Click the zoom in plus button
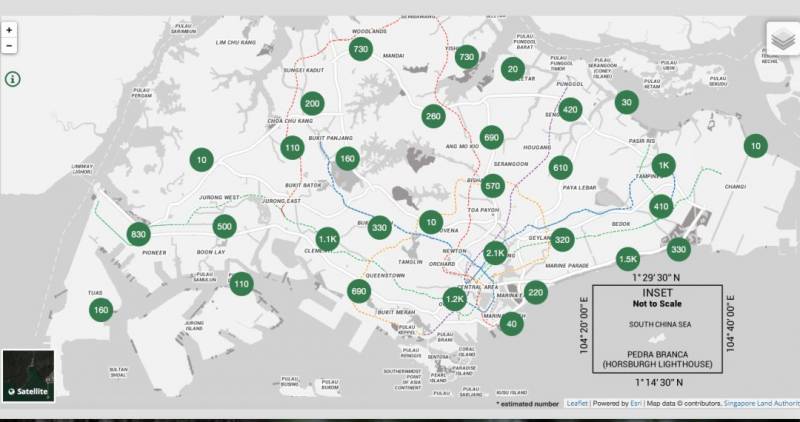This screenshot has width=800, height=422. pos(9,30)
